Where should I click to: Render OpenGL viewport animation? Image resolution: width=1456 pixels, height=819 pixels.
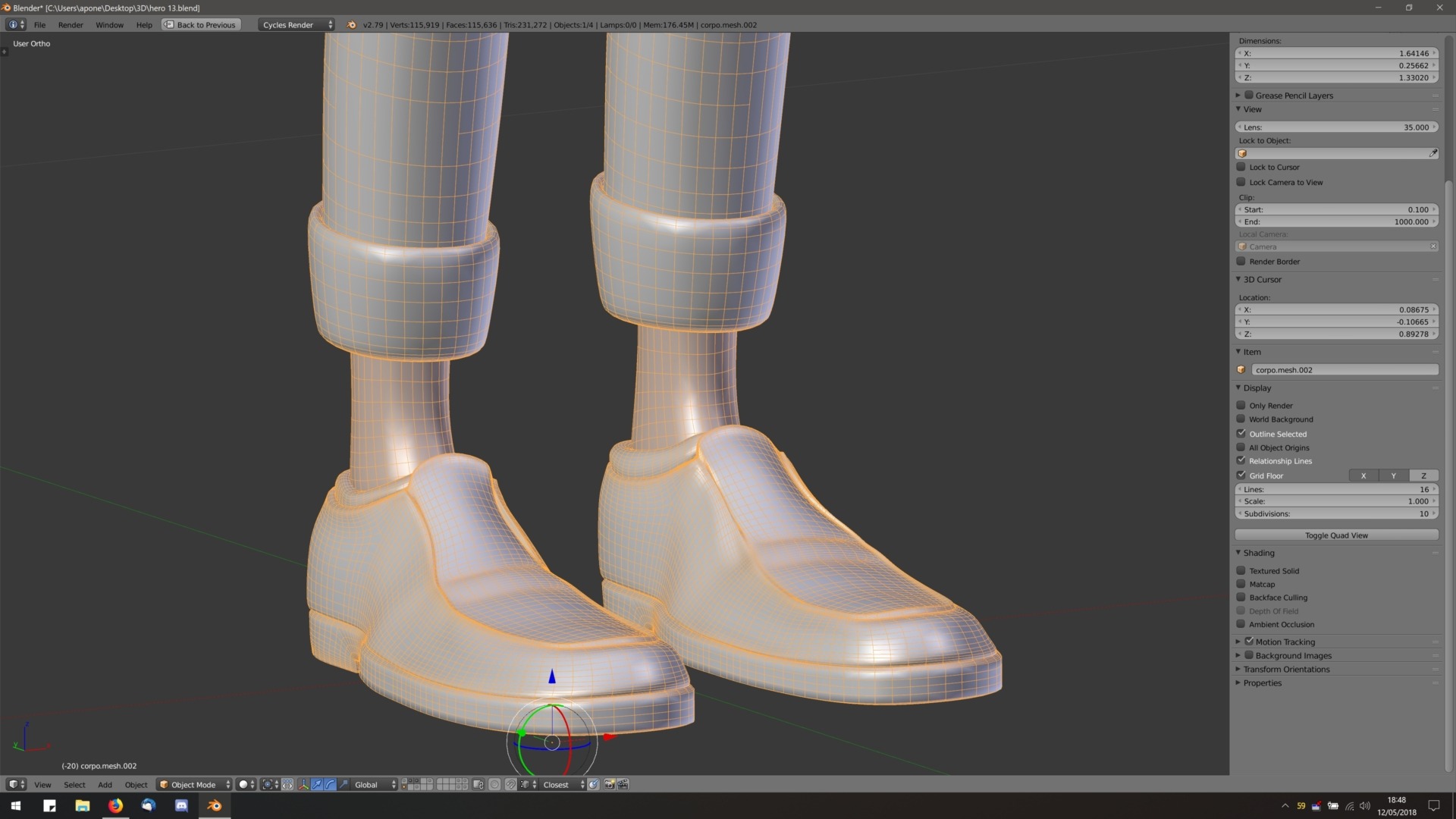point(623,784)
